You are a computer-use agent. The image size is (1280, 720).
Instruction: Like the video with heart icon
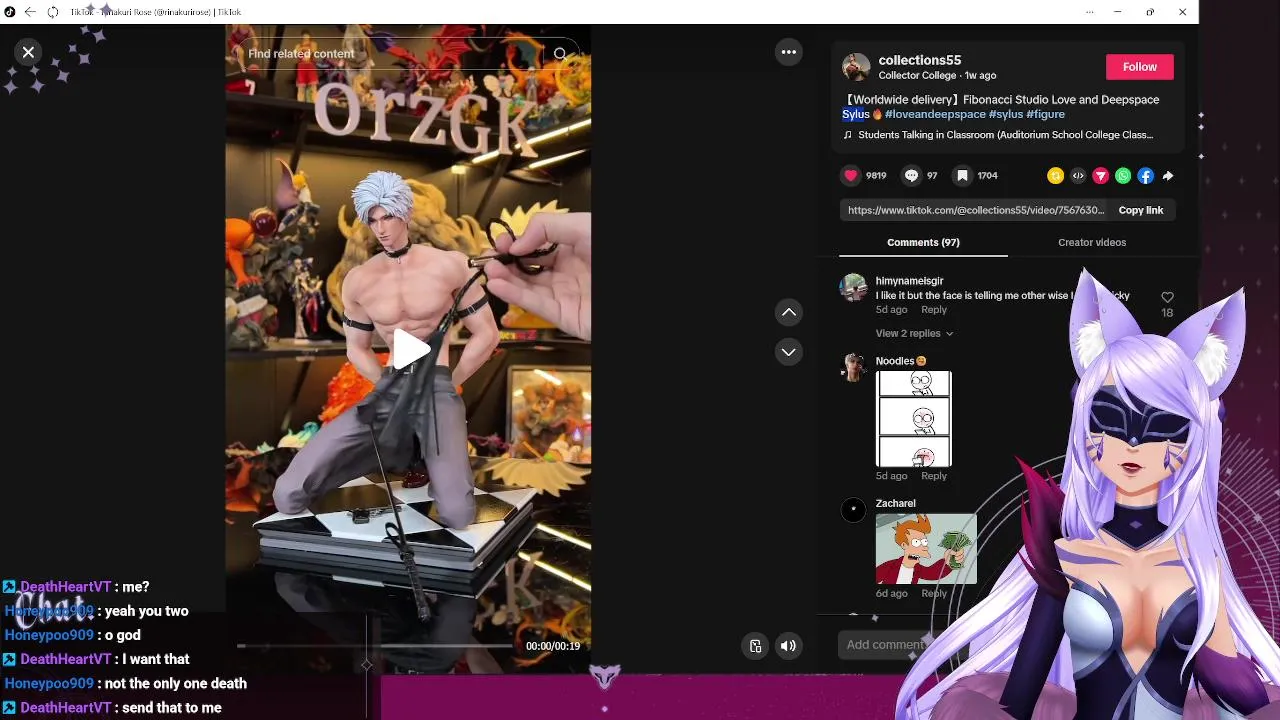(851, 175)
